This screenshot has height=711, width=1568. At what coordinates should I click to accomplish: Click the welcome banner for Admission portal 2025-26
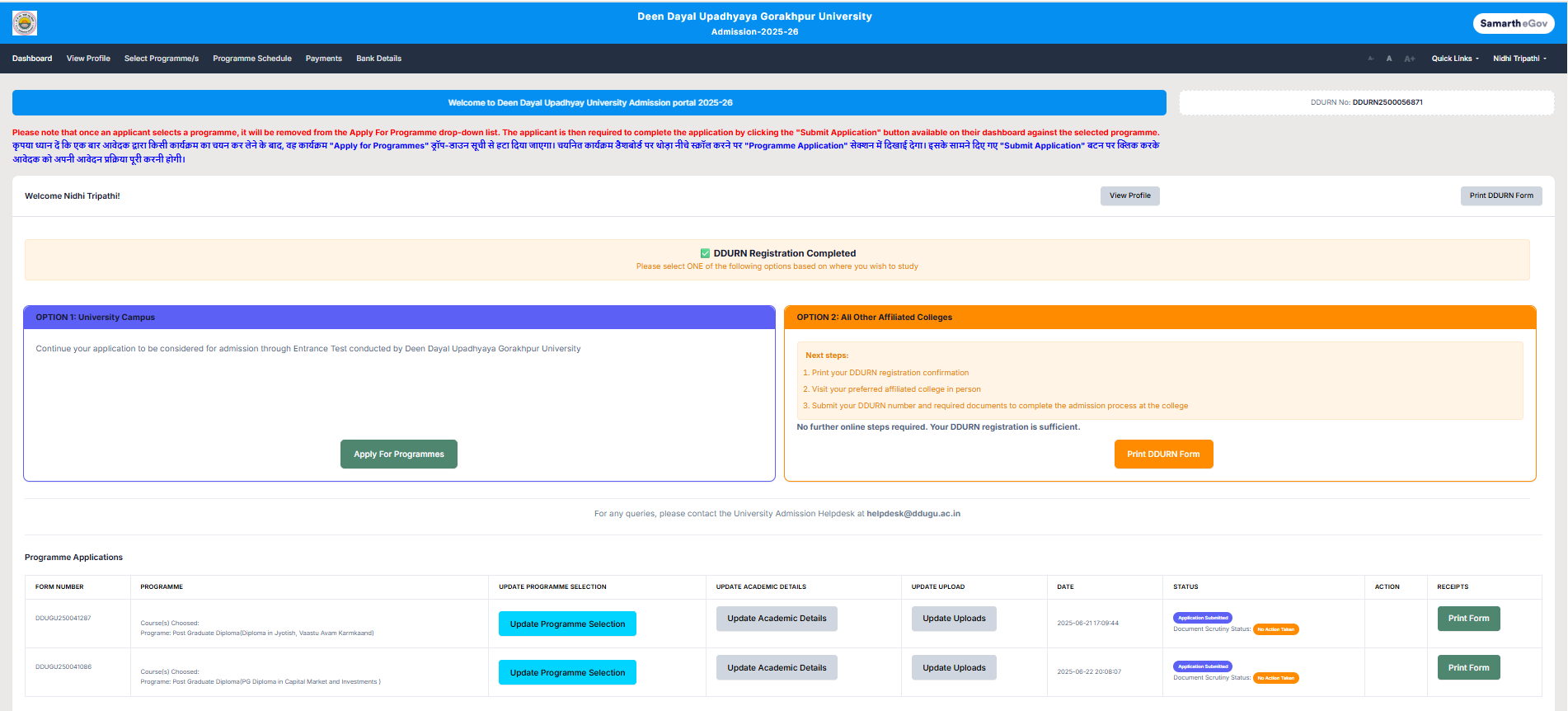(589, 102)
